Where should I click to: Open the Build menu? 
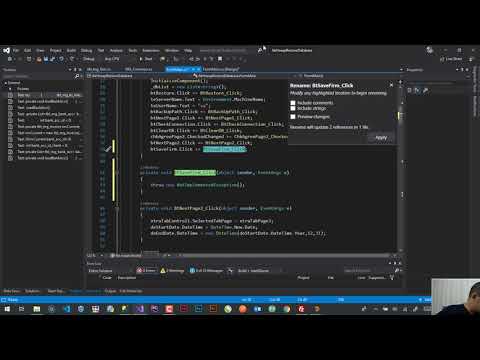click(x=71, y=50)
